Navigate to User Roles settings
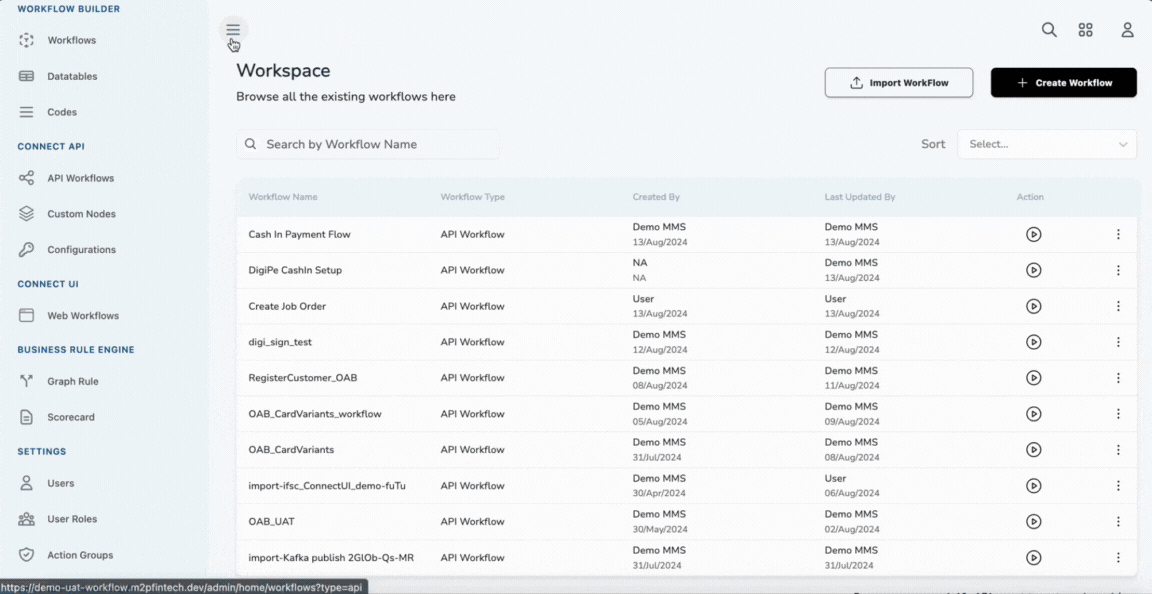 [x=71, y=519]
